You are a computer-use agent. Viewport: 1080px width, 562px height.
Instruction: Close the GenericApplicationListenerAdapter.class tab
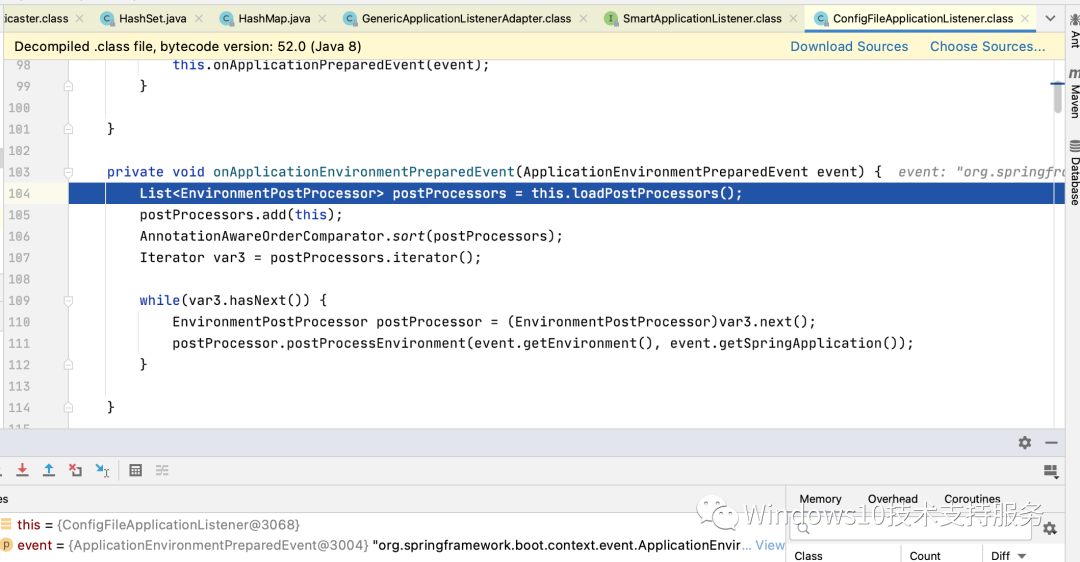pyautogui.click(x=583, y=19)
